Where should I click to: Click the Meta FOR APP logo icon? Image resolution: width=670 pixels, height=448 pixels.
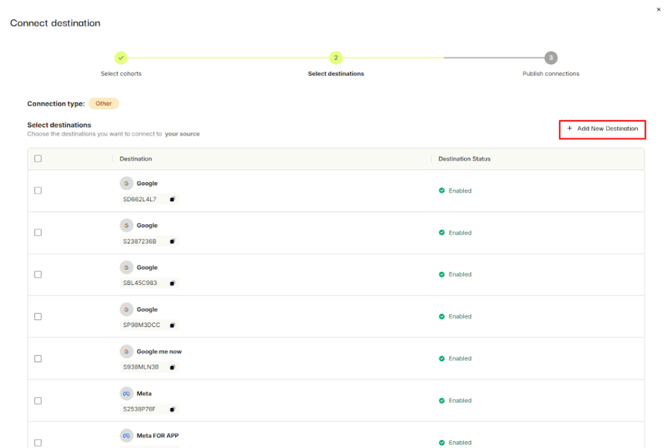pos(126,436)
